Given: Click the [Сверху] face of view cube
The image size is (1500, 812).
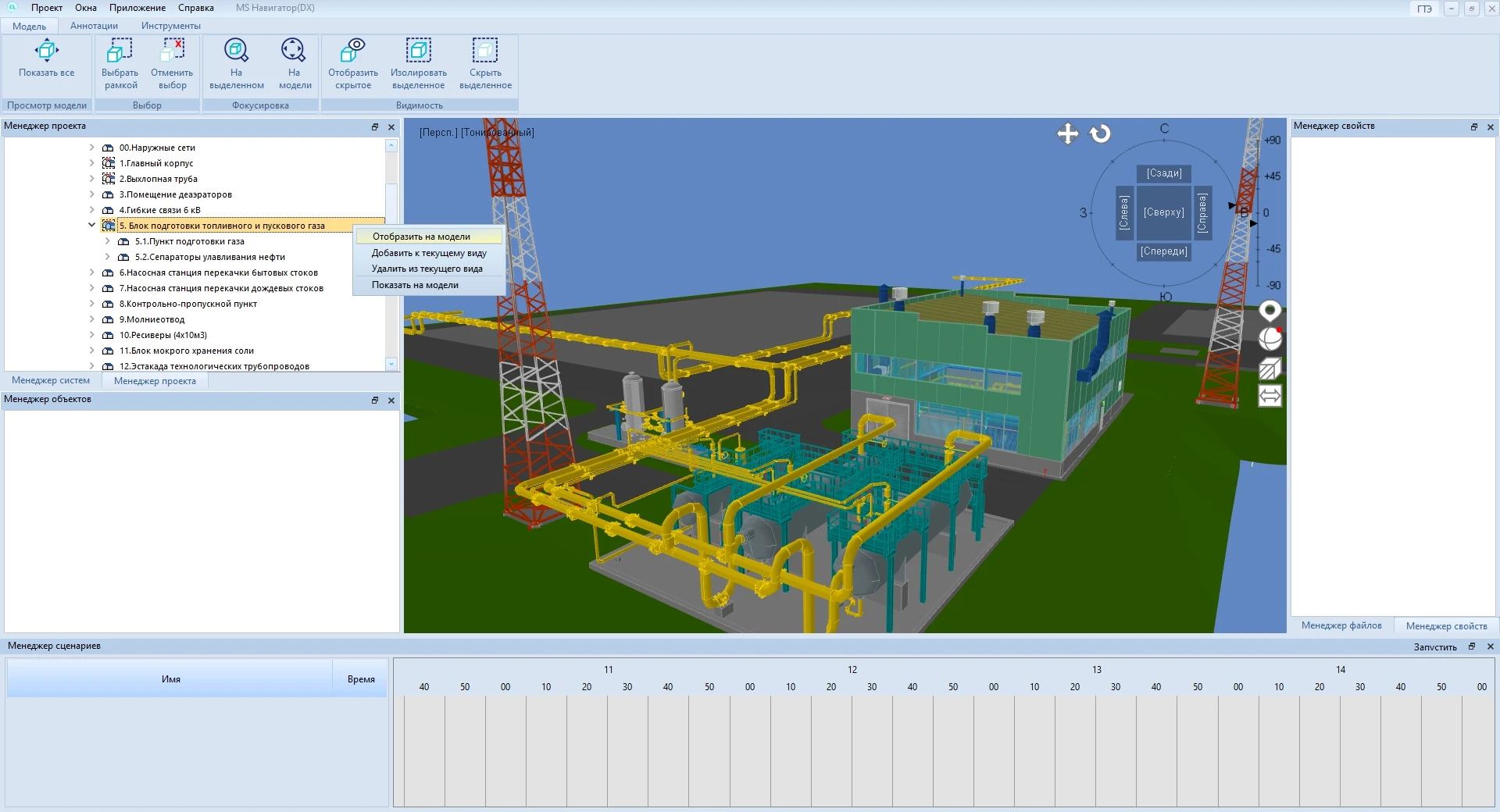Looking at the screenshot, I should click(x=1163, y=212).
